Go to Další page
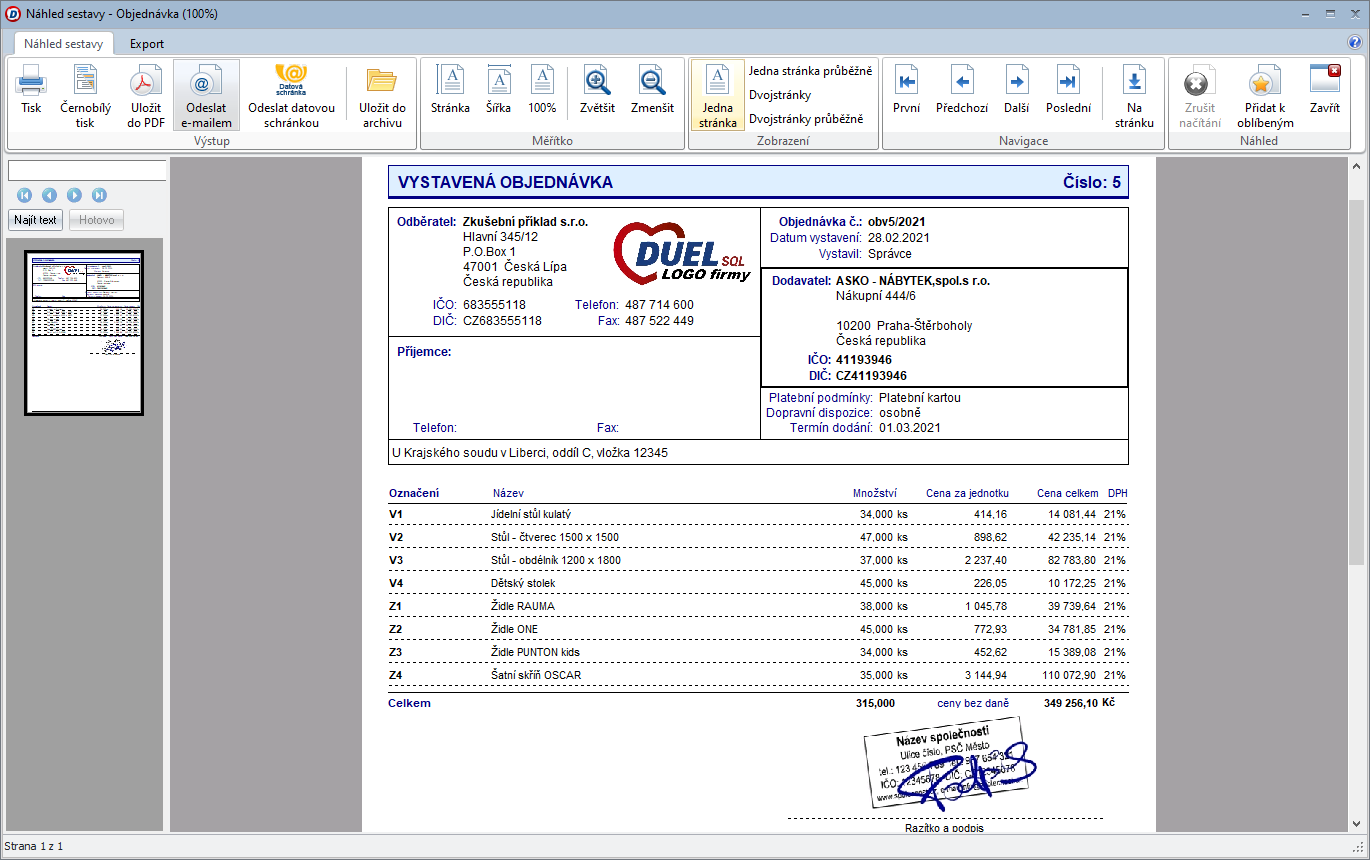 [1016, 90]
